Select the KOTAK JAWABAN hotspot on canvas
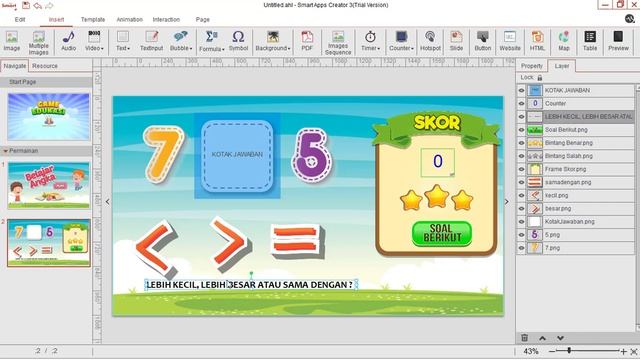 point(237,156)
